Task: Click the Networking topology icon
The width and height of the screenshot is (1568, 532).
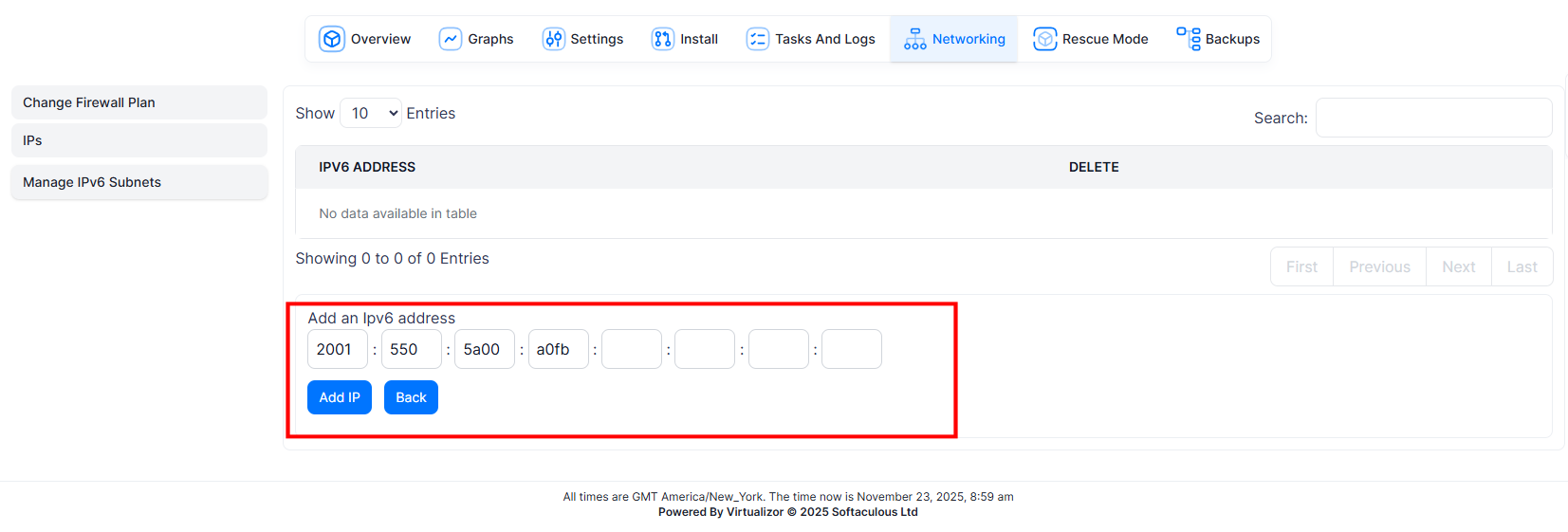Action: pyautogui.click(x=914, y=39)
